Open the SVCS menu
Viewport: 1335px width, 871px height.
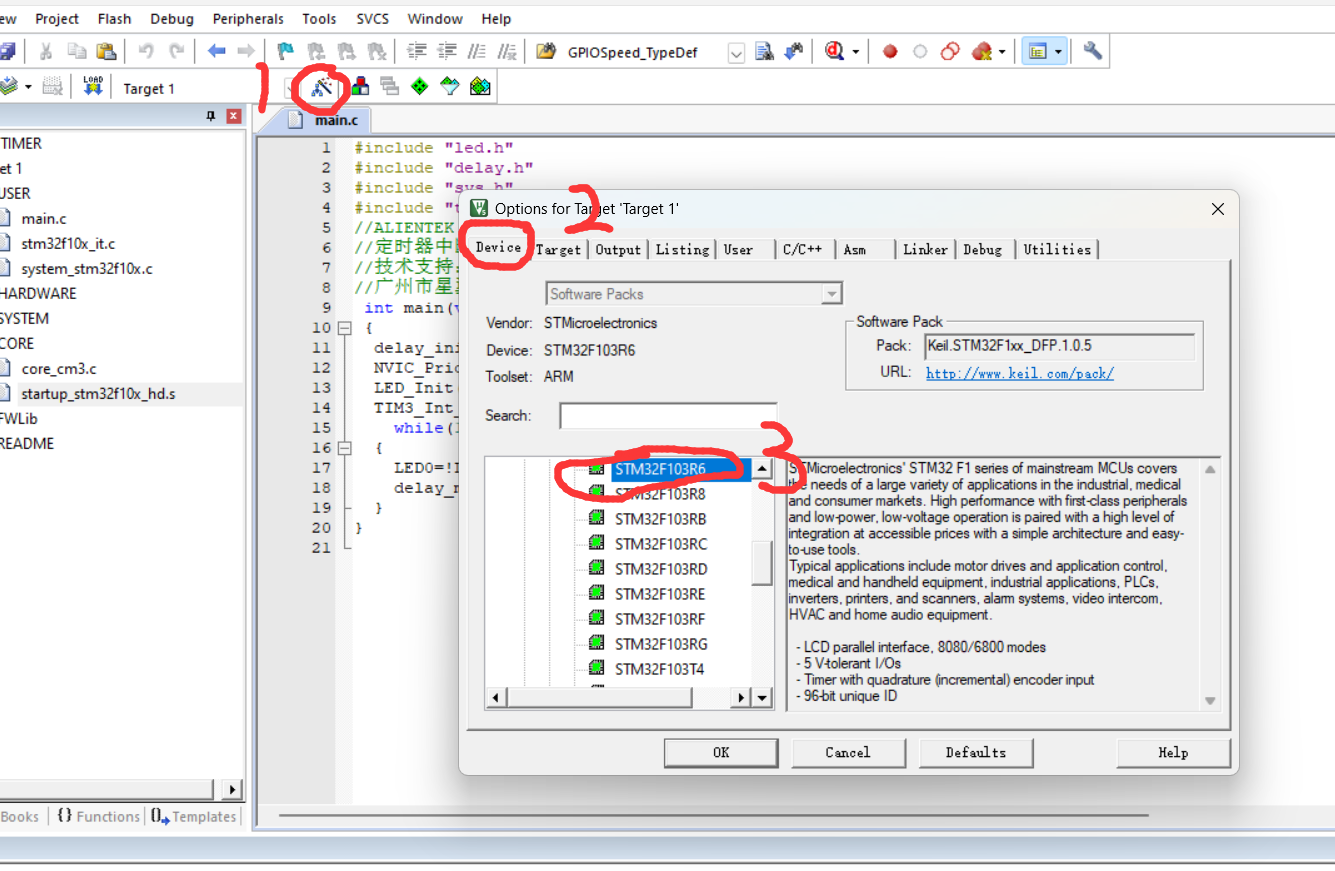click(x=372, y=19)
